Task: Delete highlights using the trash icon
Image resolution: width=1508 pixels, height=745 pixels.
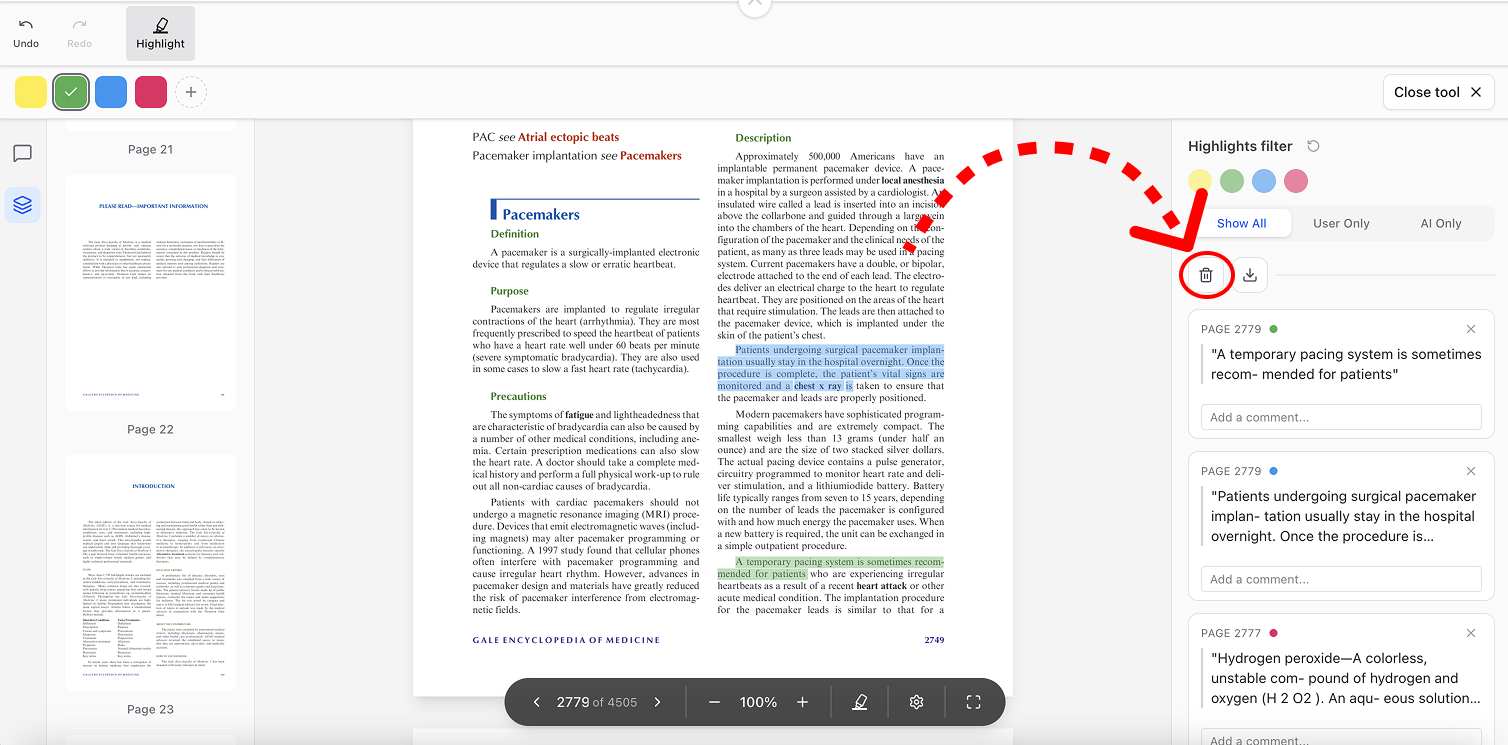Action: pyautogui.click(x=1206, y=274)
